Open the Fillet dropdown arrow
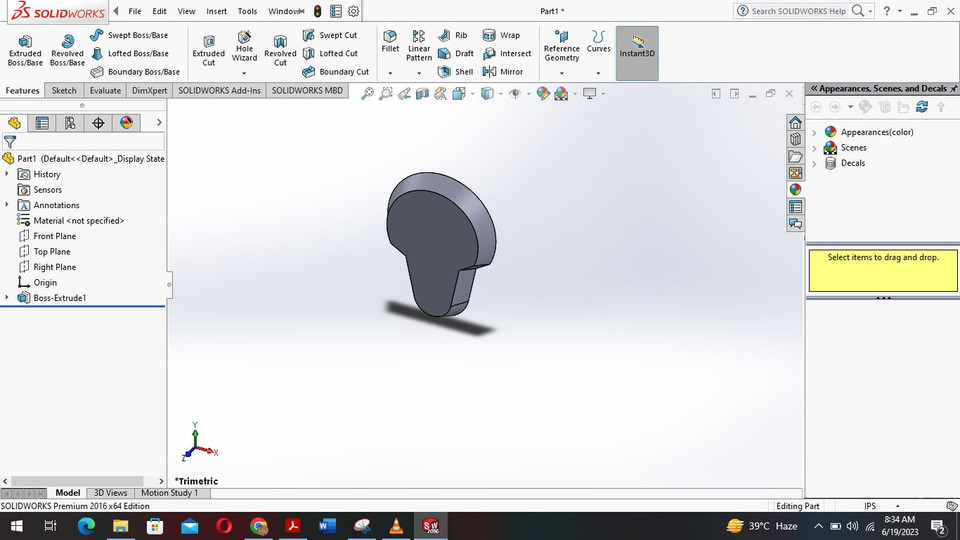The width and height of the screenshot is (960, 540). point(390,73)
